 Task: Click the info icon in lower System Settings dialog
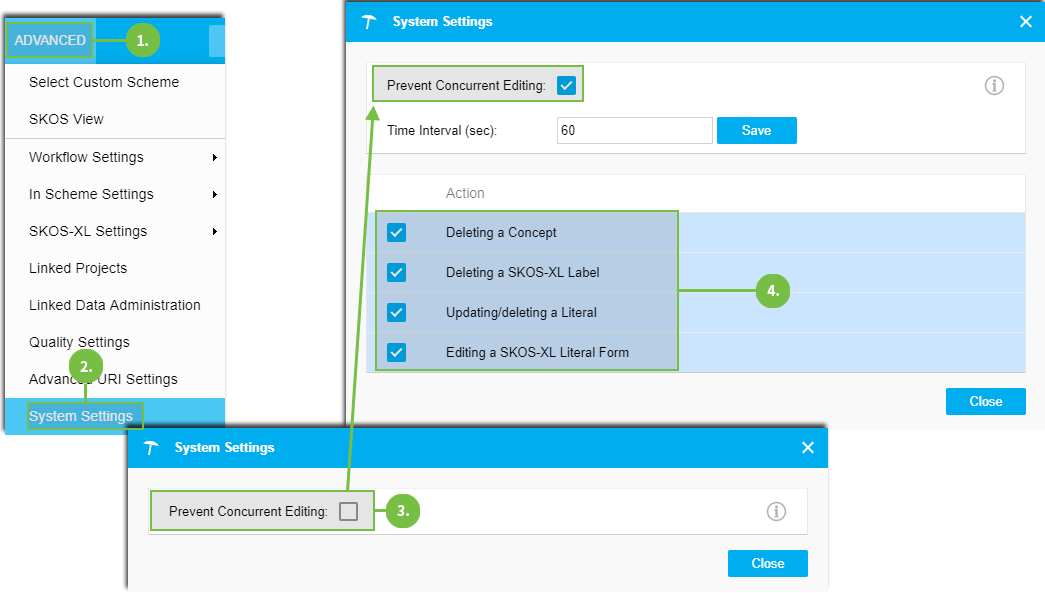(776, 512)
